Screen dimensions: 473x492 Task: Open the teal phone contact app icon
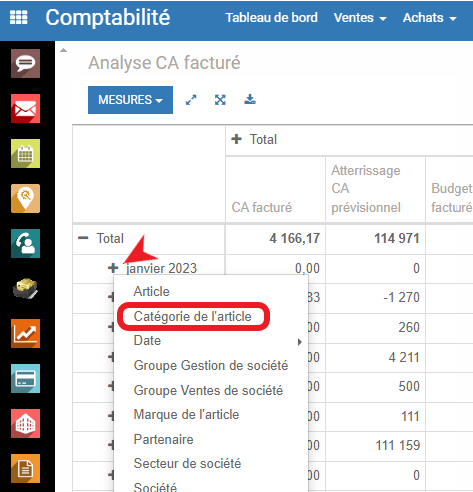point(25,243)
